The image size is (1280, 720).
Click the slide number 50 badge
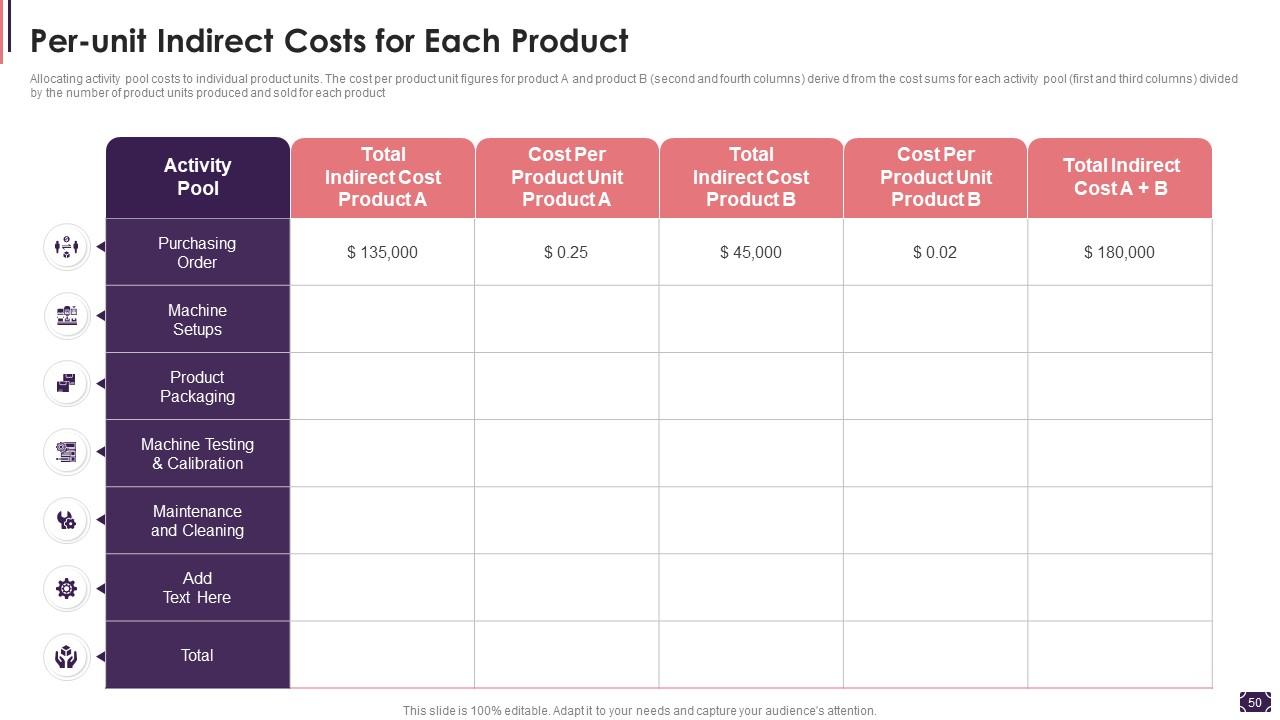[1255, 702]
